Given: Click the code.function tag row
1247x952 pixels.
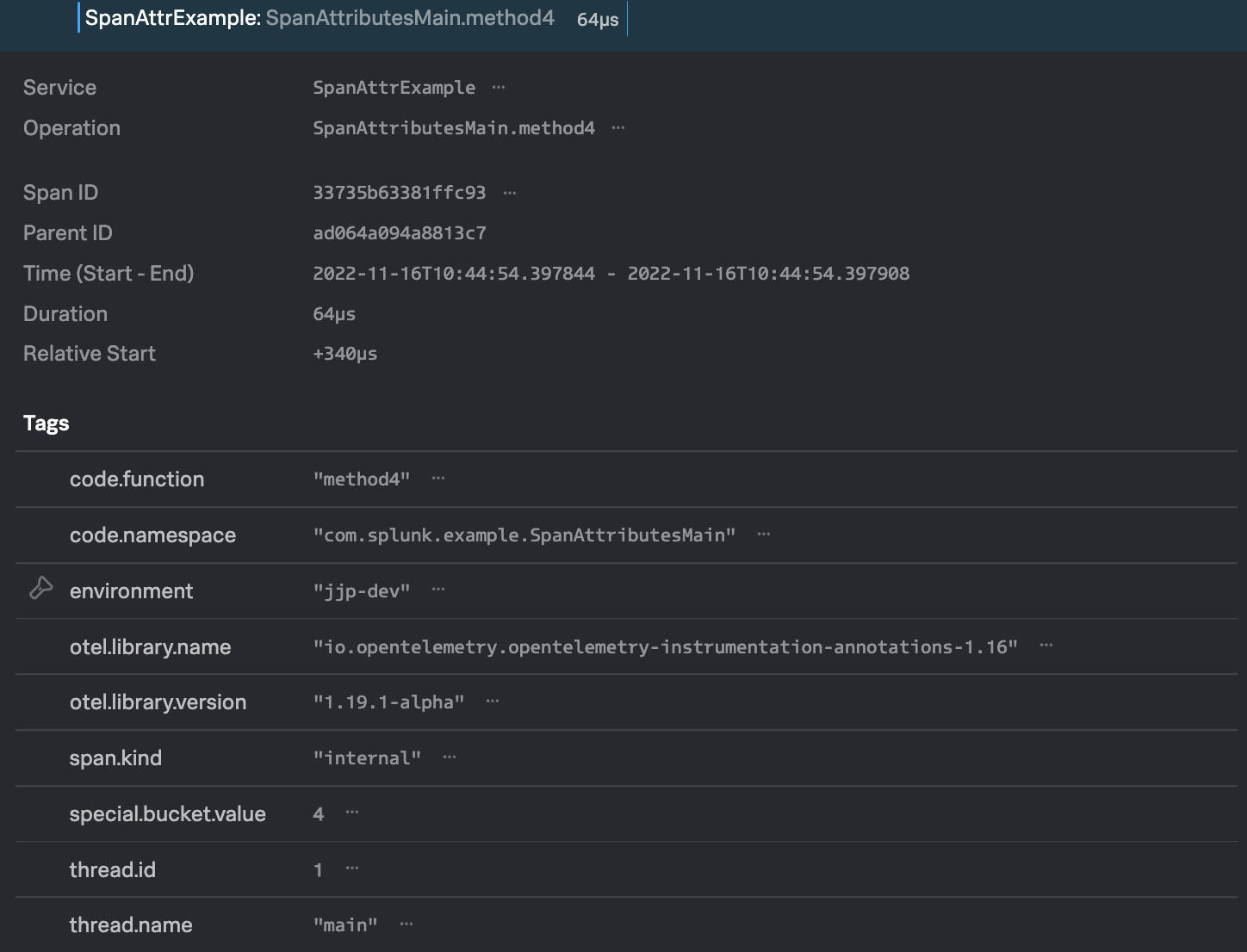Looking at the screenshot, I should click(137, 479).
